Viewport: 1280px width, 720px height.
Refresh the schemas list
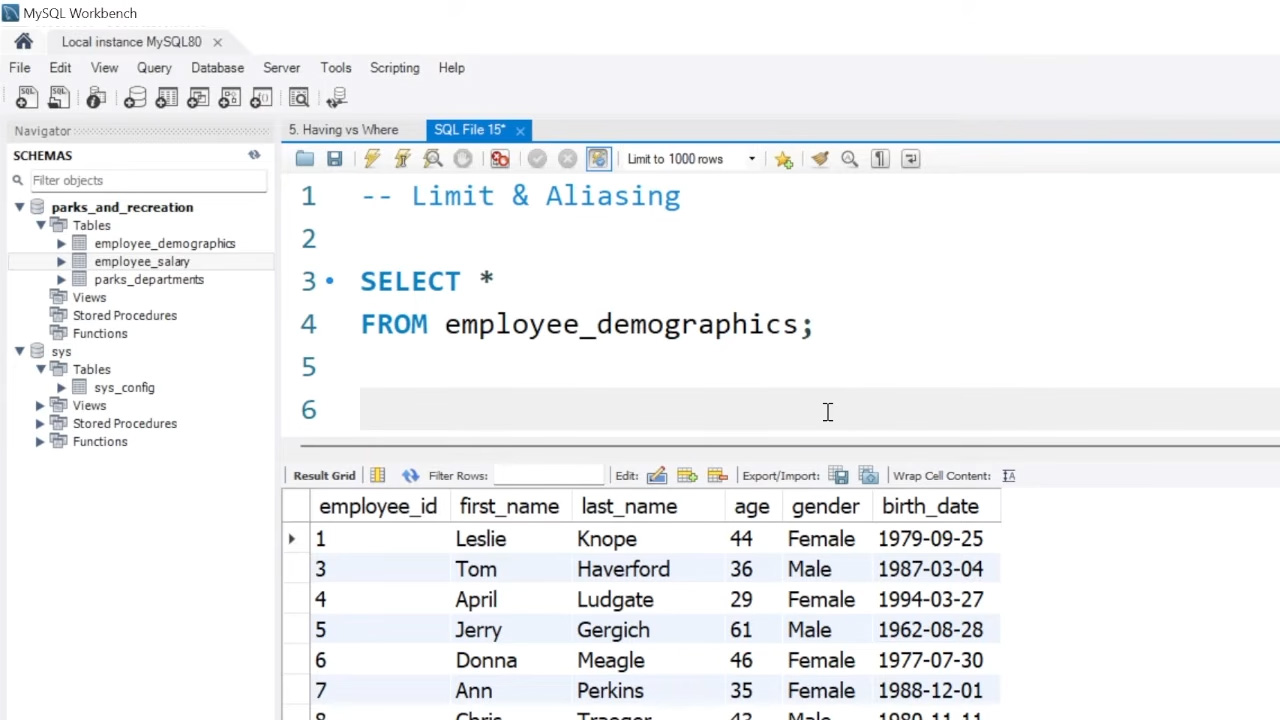[254, 155]
